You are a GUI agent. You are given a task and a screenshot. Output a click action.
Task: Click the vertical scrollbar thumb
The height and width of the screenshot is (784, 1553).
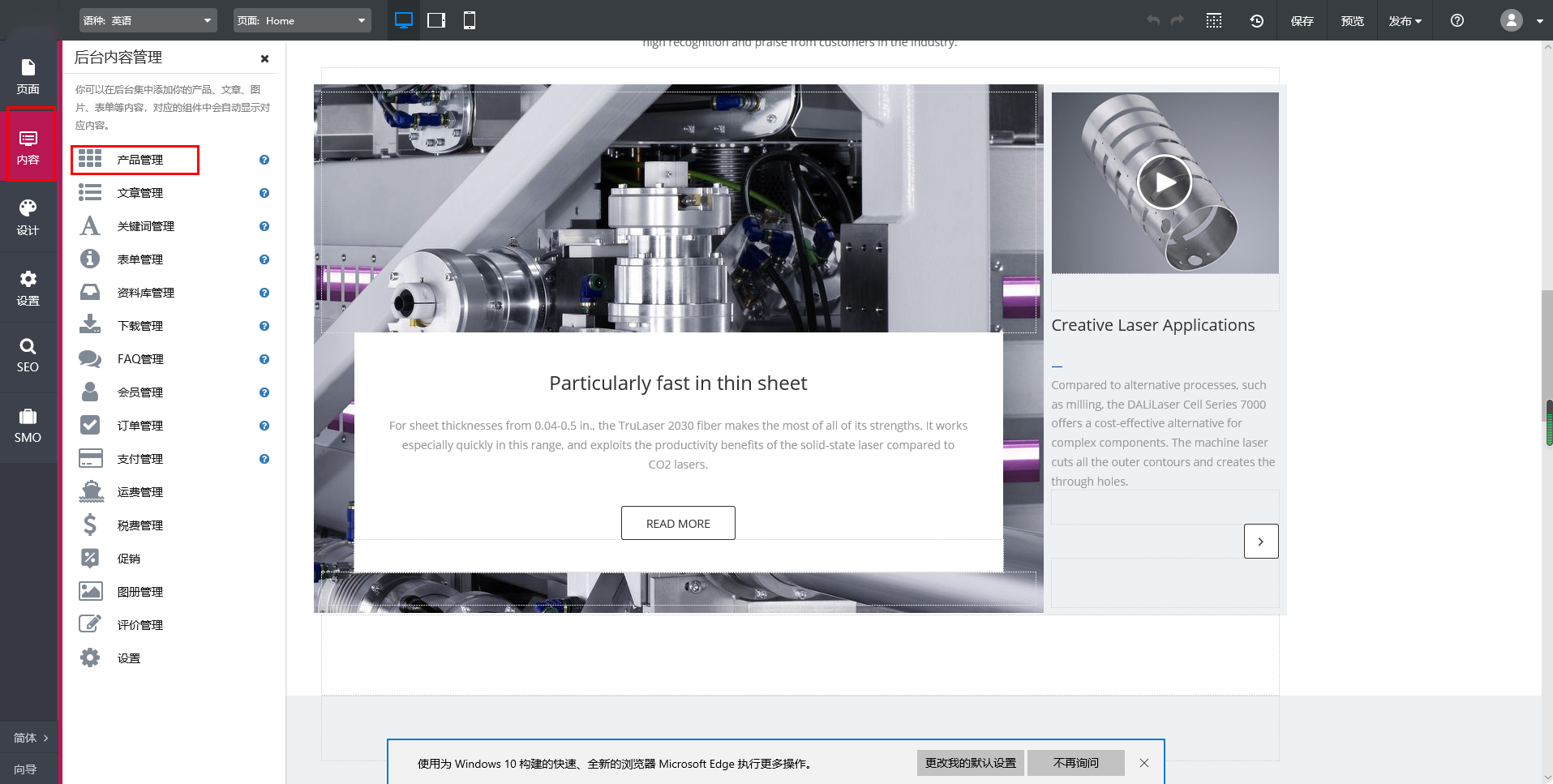tap(1548, 422)
